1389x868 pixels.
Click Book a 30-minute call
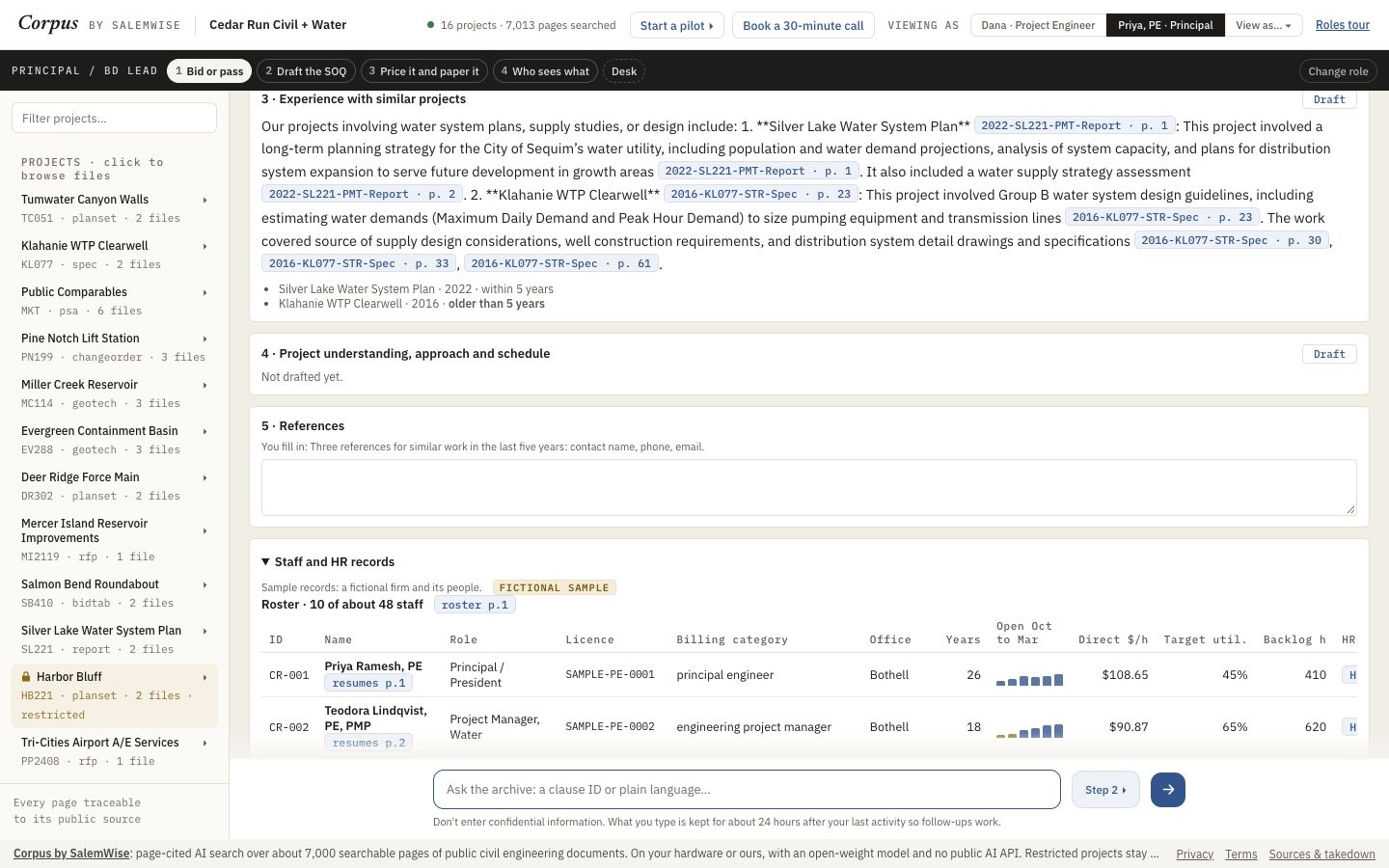coord(803,25)
